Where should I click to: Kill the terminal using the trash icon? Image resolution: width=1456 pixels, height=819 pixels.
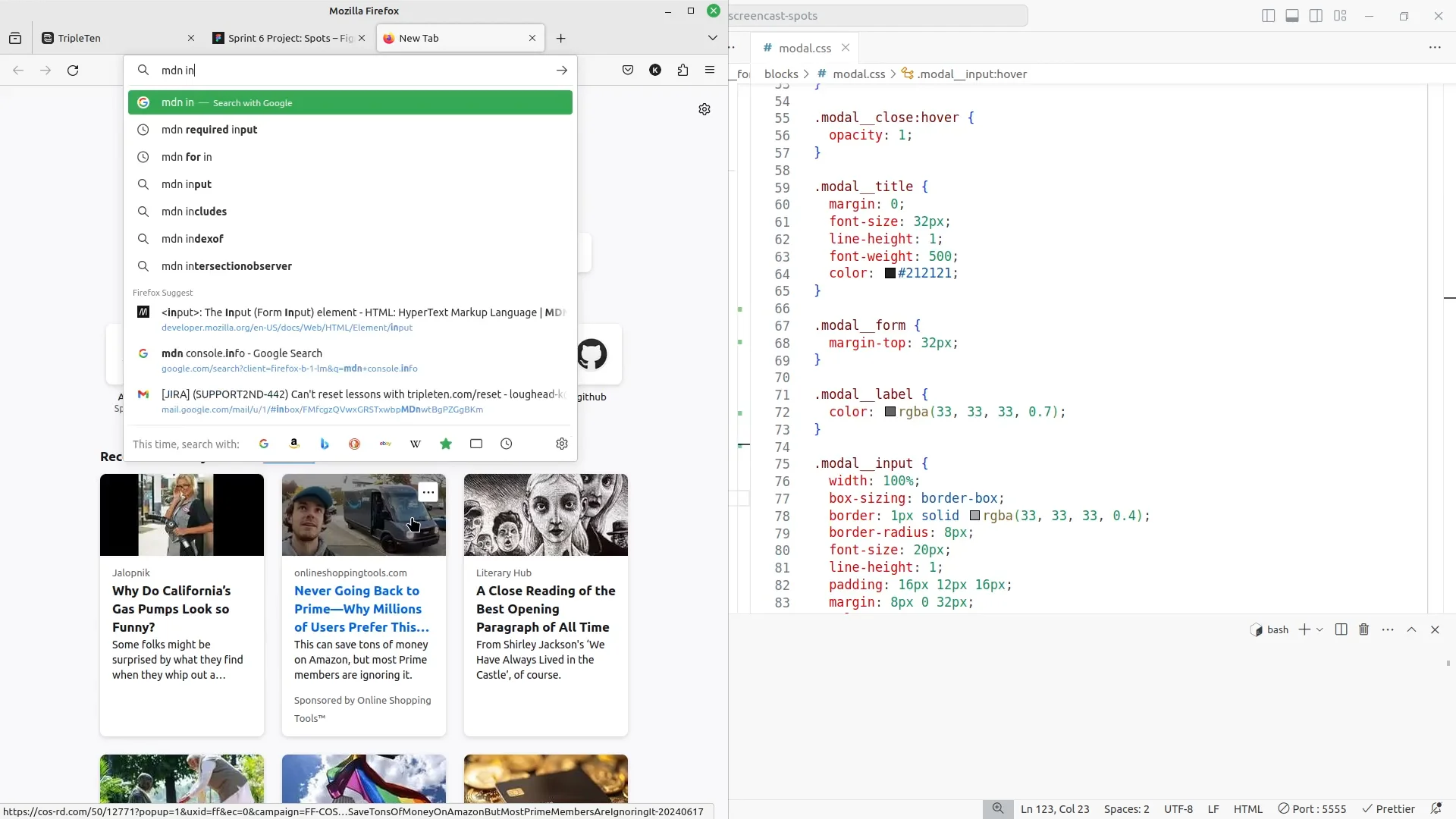point(1363,629)
